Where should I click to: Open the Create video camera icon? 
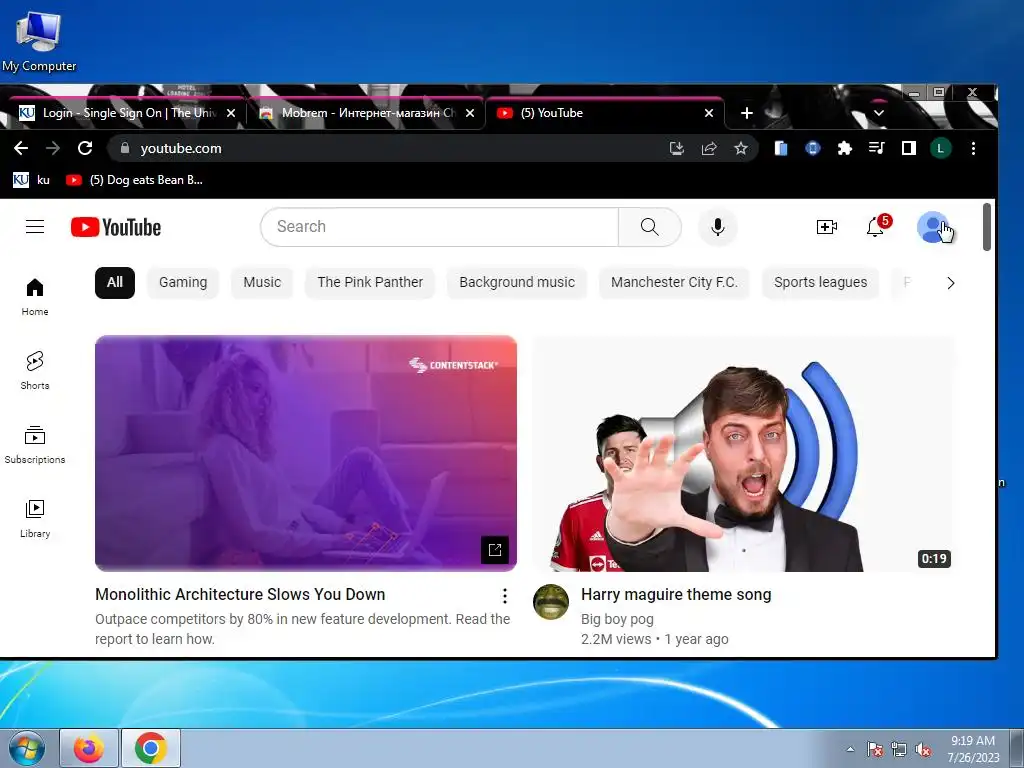pos(827,227)
